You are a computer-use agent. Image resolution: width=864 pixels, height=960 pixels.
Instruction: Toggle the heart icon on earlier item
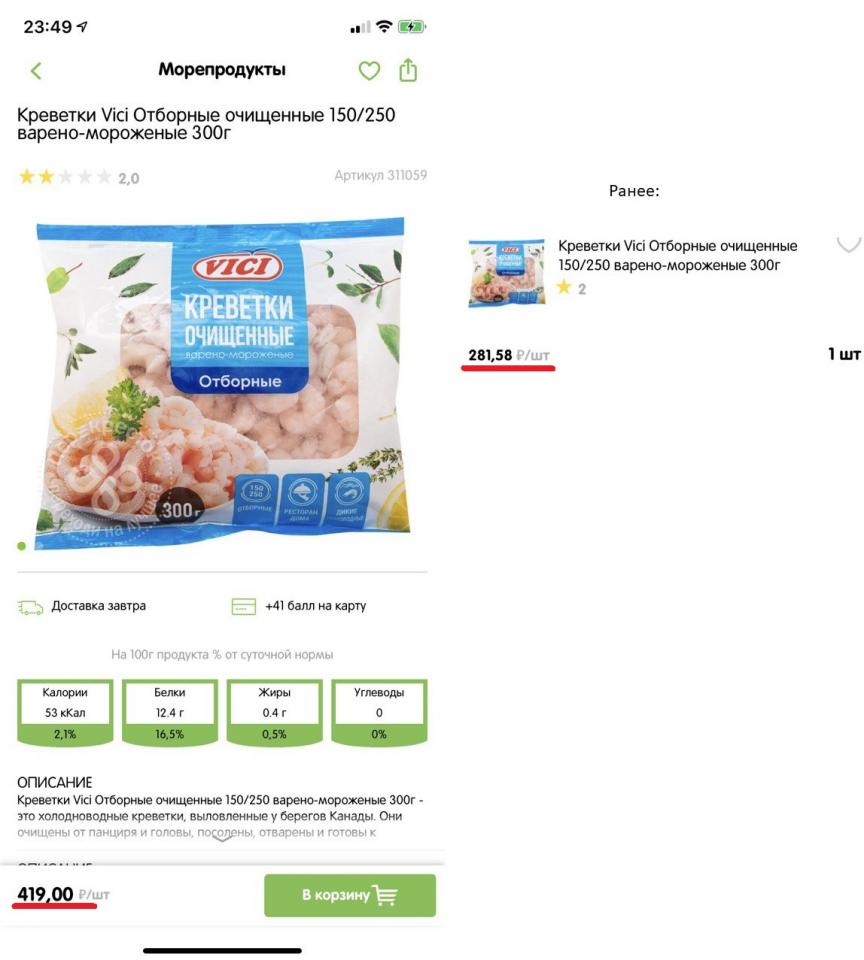point(849,244)
